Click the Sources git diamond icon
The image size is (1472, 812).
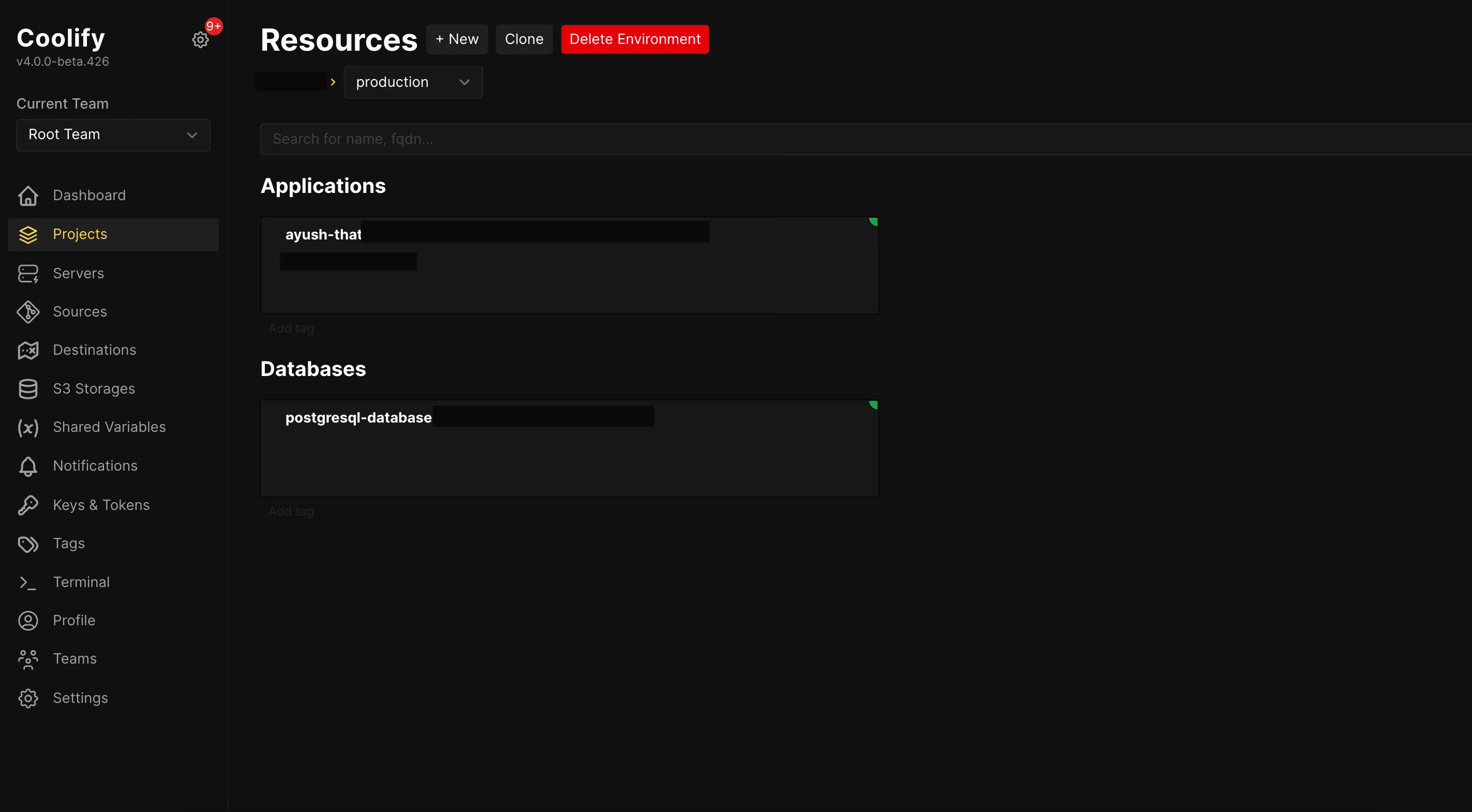click(x=27, y=312)
